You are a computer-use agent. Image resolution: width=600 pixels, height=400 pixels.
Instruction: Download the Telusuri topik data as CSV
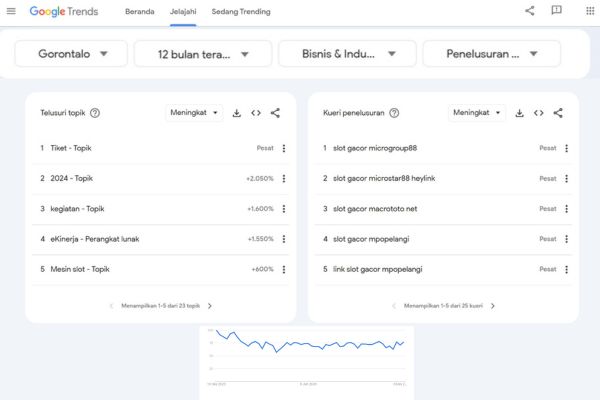pyautogui.click(x=237, y=113)
